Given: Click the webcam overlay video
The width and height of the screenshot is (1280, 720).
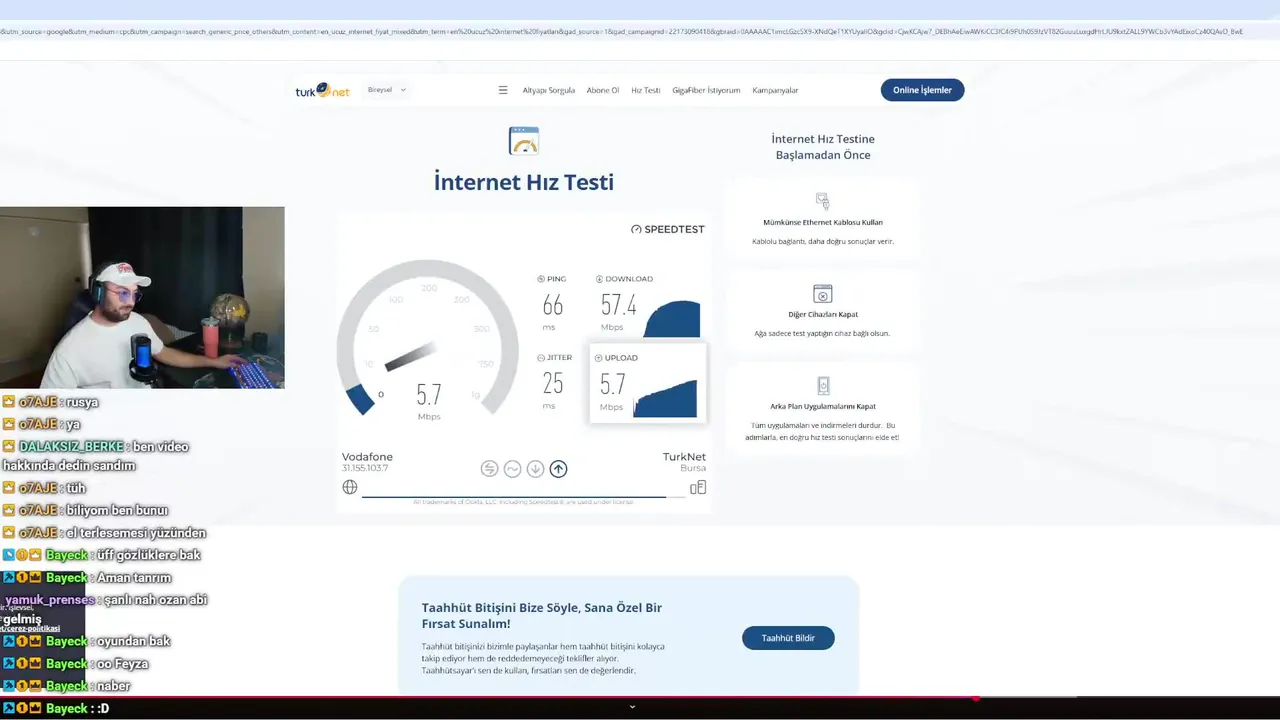Looking at the screenshot, I should click(142, 298).
